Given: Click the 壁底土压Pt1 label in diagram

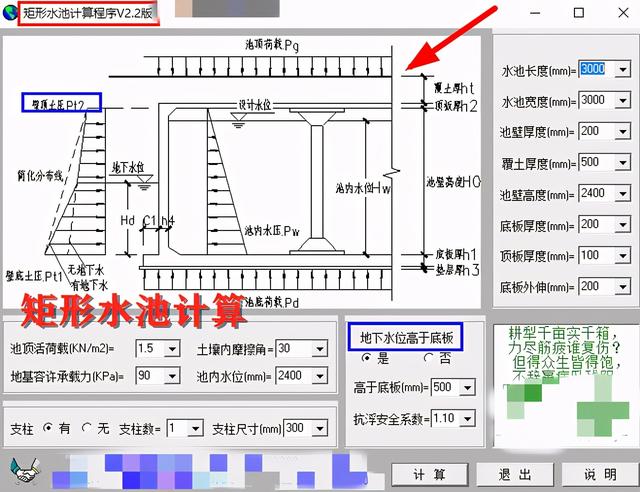Looking at the screenshot, I should [33, 276].
